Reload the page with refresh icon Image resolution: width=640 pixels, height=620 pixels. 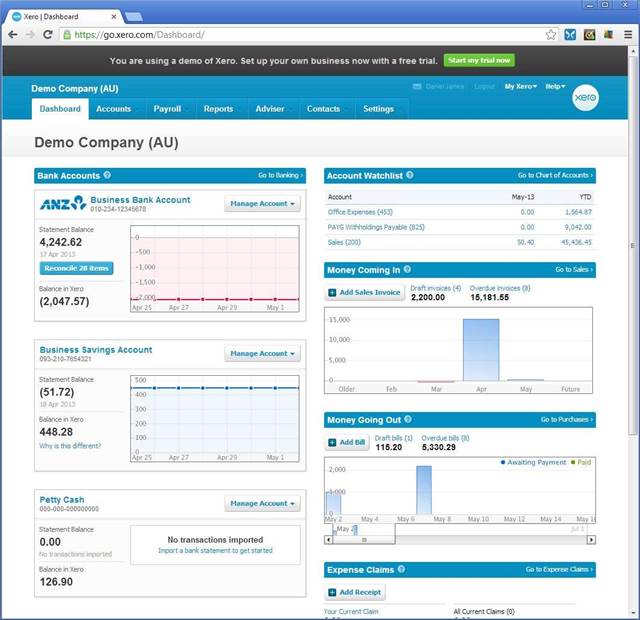48,35
